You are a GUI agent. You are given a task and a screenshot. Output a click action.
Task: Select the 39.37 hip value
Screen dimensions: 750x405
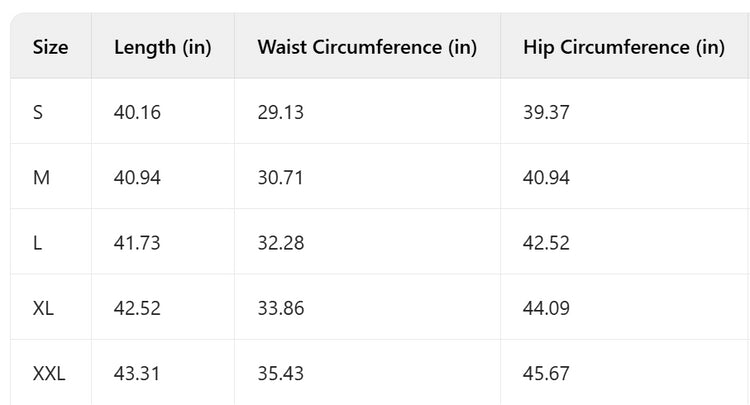(x=546, y=112)
